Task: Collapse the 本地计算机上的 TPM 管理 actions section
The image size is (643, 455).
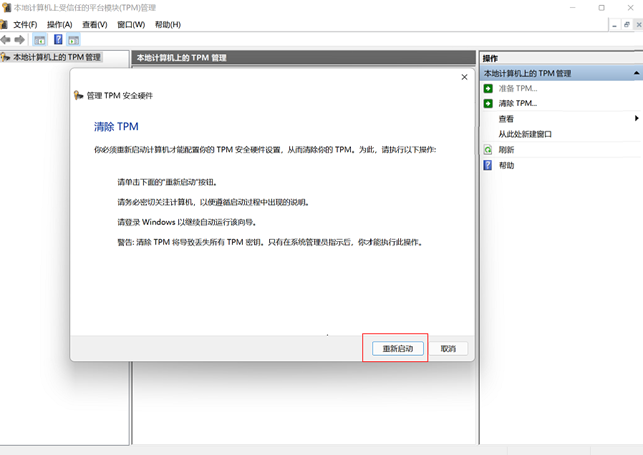Action: 636,73
